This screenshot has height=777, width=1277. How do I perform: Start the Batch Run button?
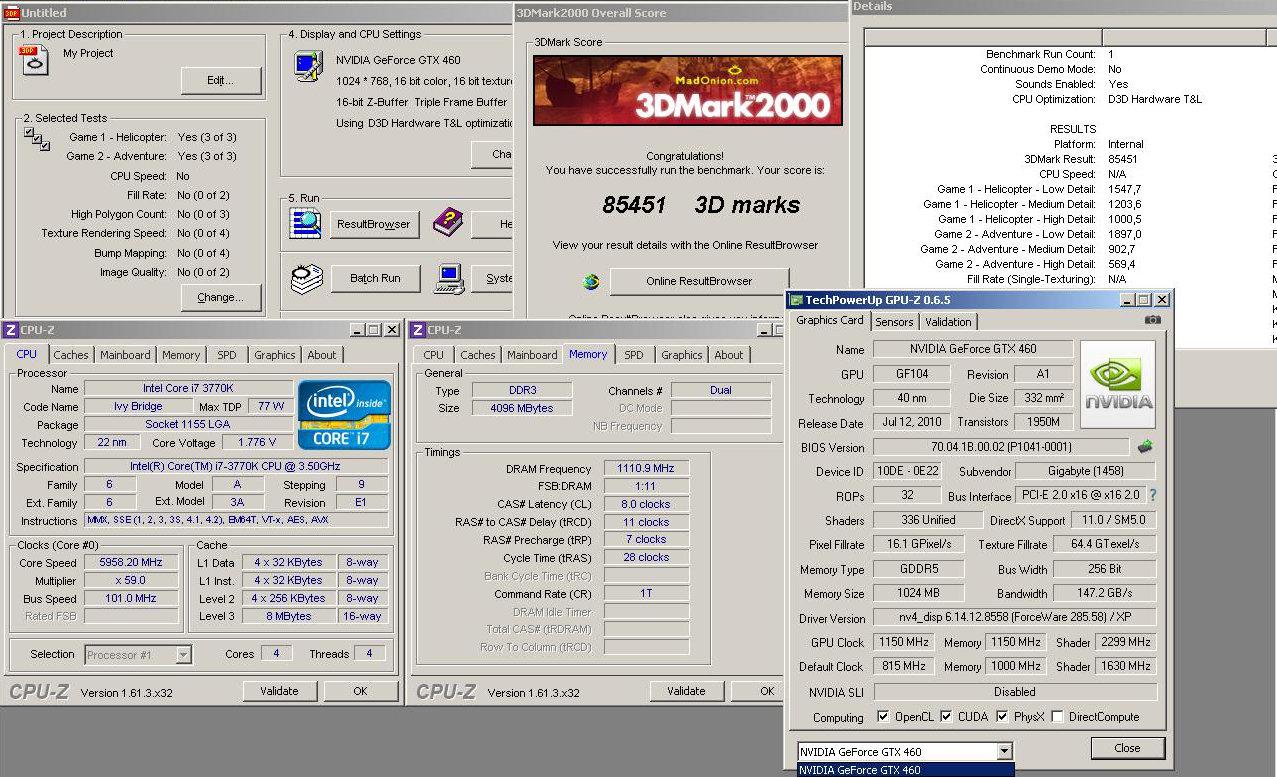pos(375,278)
